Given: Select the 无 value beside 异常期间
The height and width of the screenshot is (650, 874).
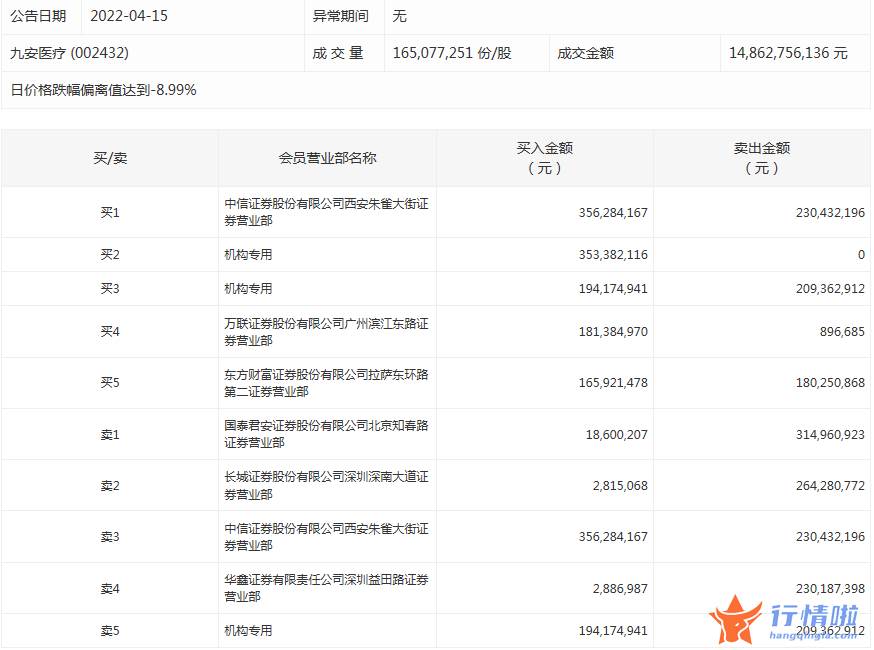Looking at the screenshot, I should [x=399, y=16].
